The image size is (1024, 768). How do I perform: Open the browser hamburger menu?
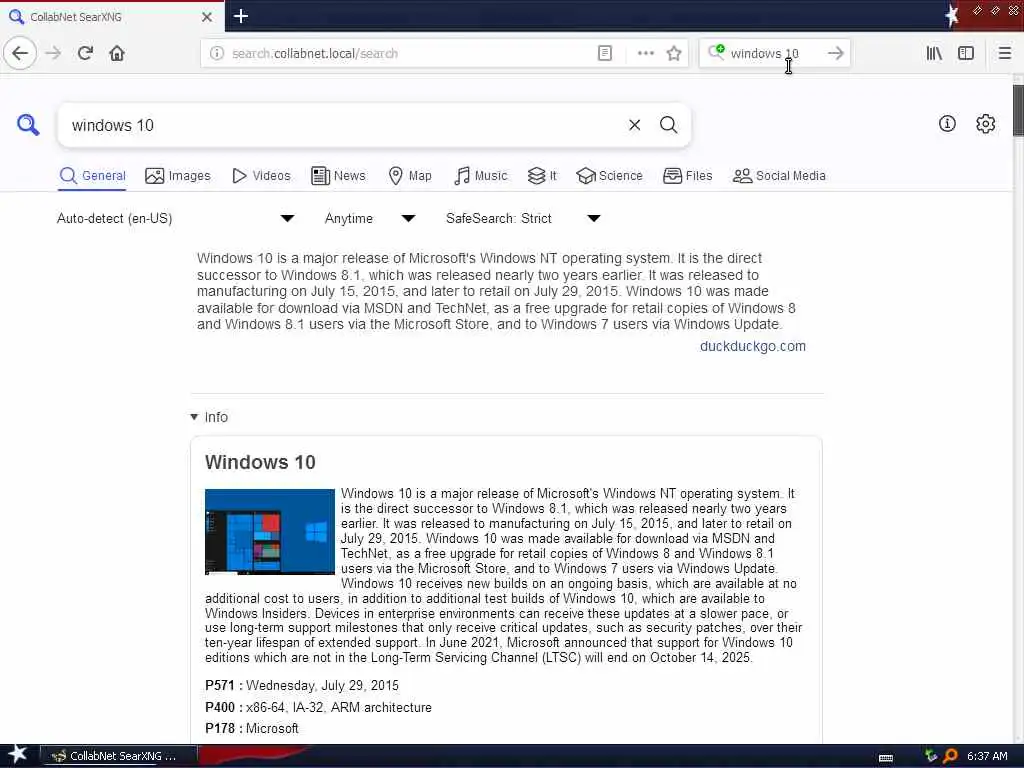[x=1004, y=54]
